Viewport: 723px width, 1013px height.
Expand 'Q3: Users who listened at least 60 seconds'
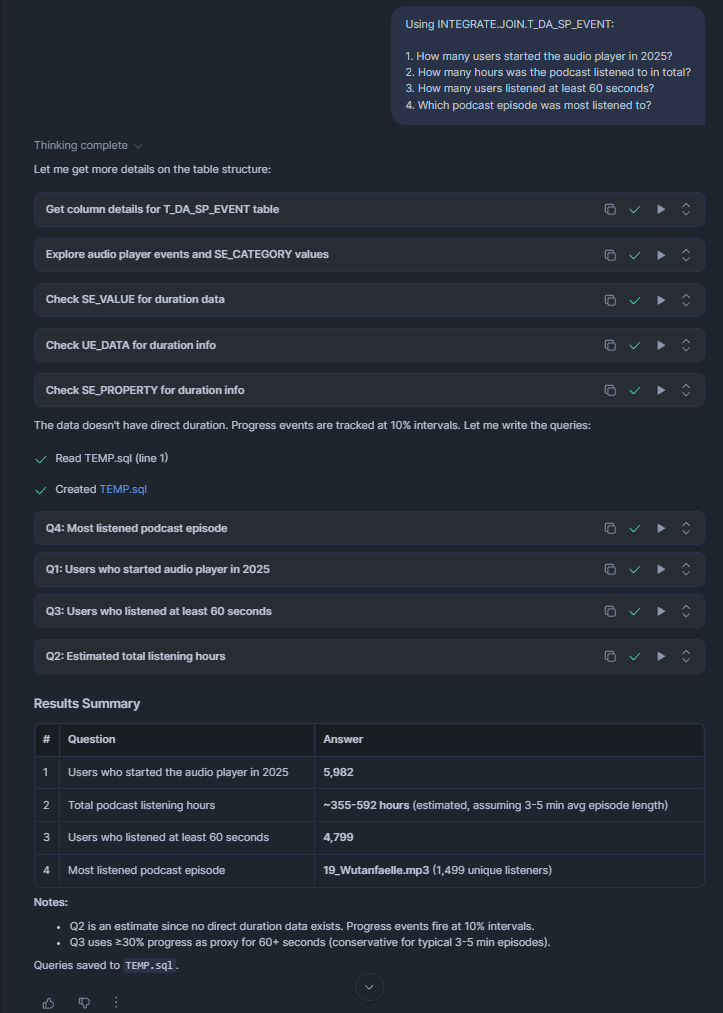click(686, 611)
